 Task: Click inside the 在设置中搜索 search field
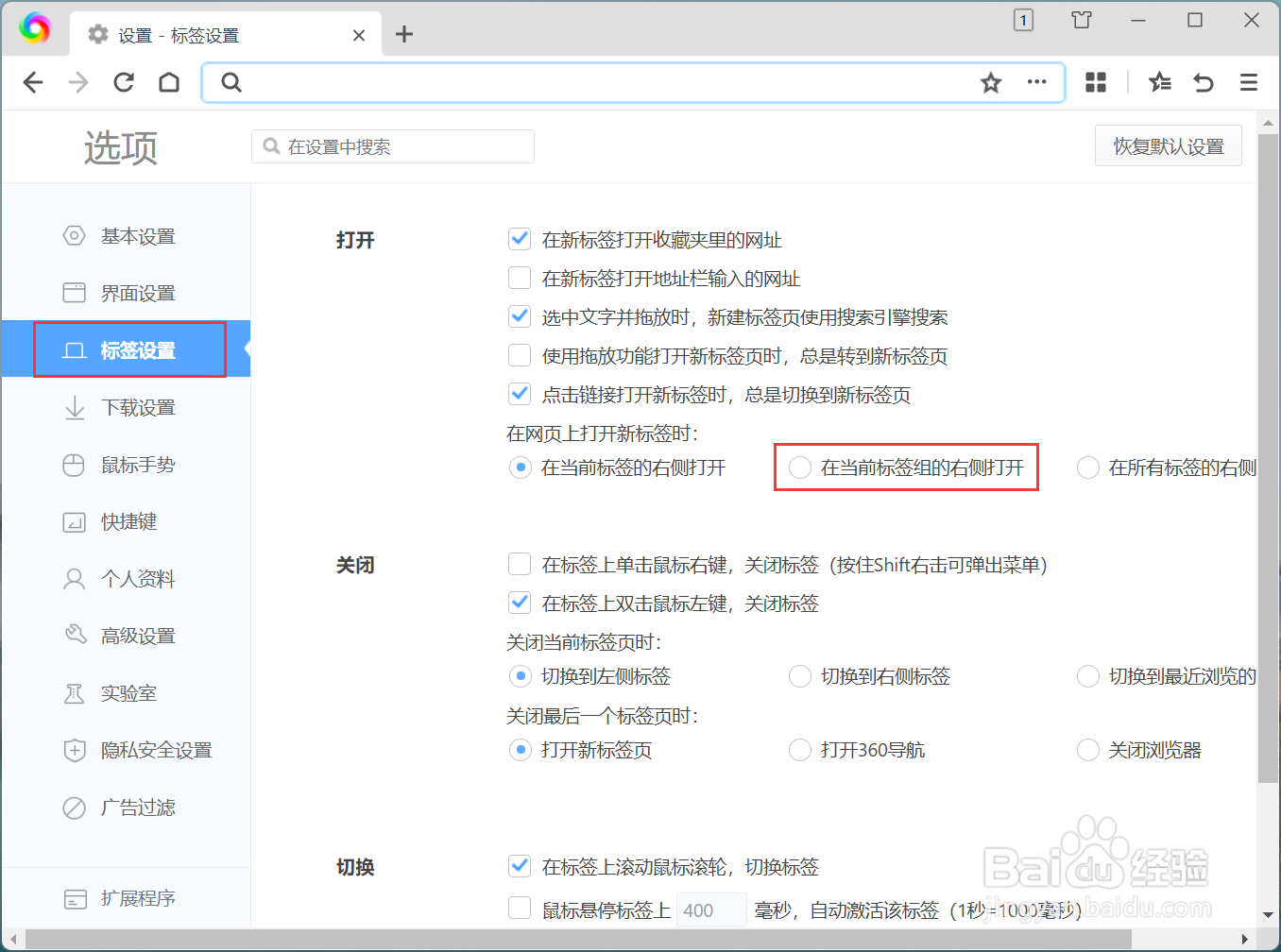(392, 145)
